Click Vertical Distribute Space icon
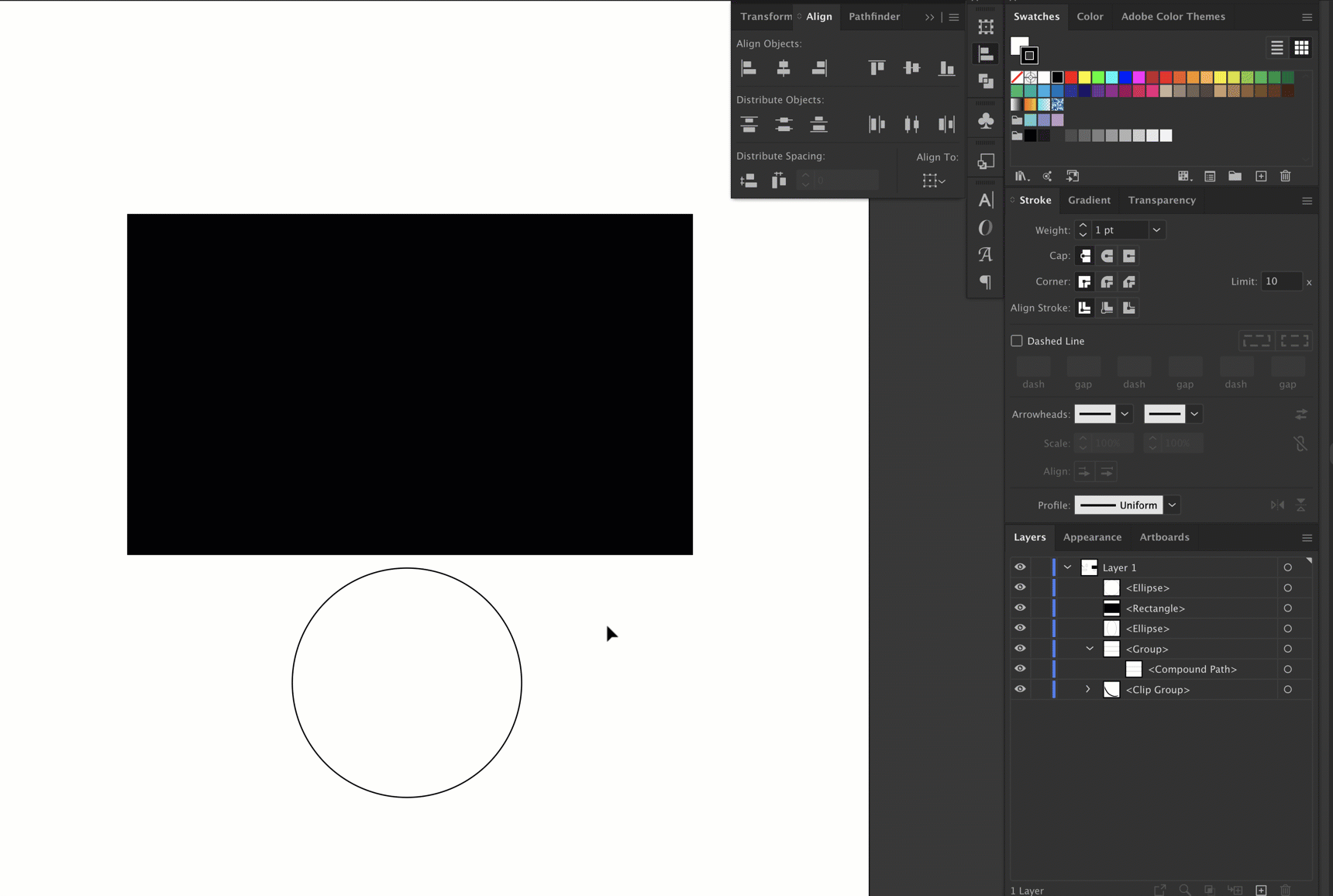Screen dimensions: 1333x896 (x=749, y=181)
